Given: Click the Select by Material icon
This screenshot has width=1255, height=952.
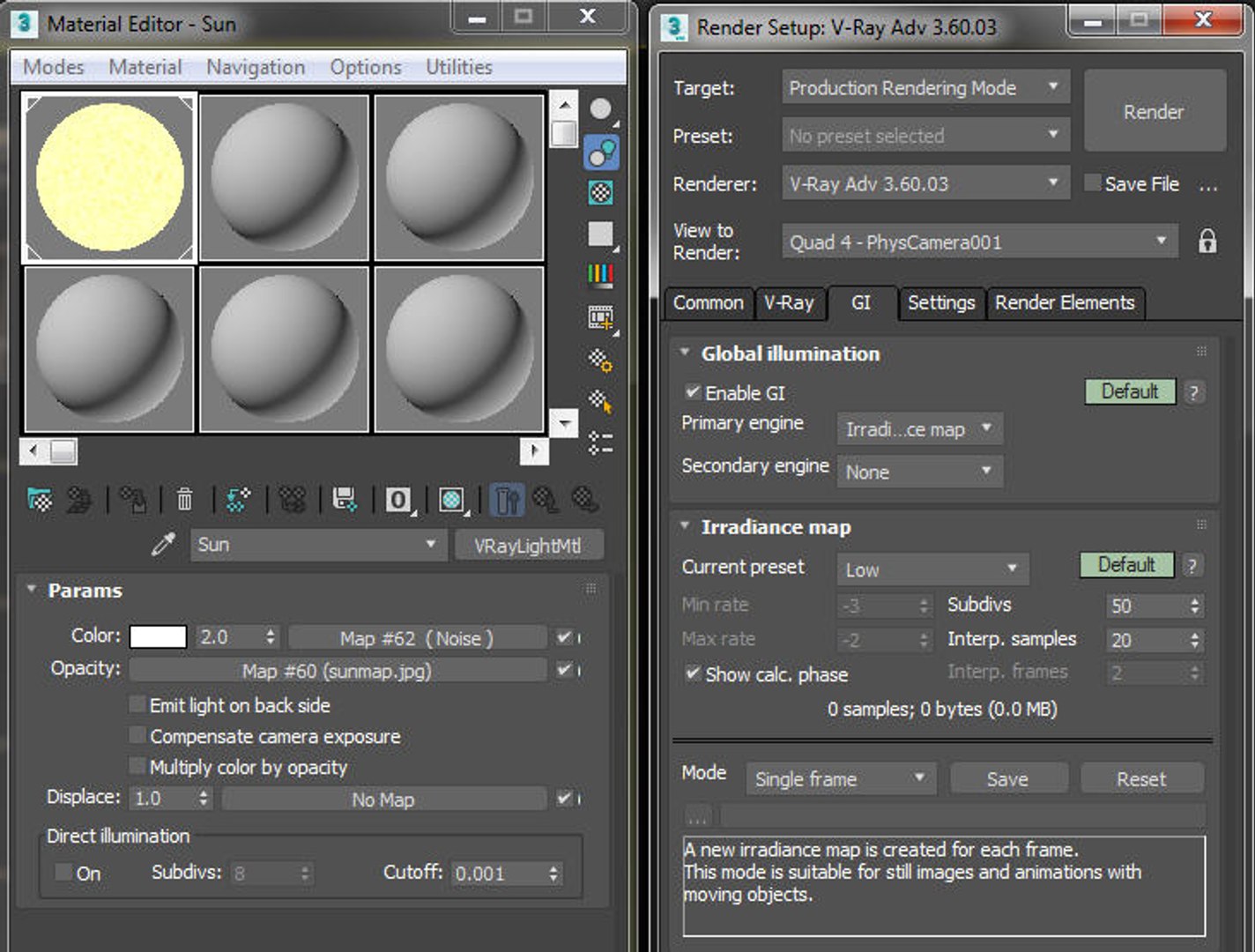Looking at the screenshot, I should [x=601, y=402].
